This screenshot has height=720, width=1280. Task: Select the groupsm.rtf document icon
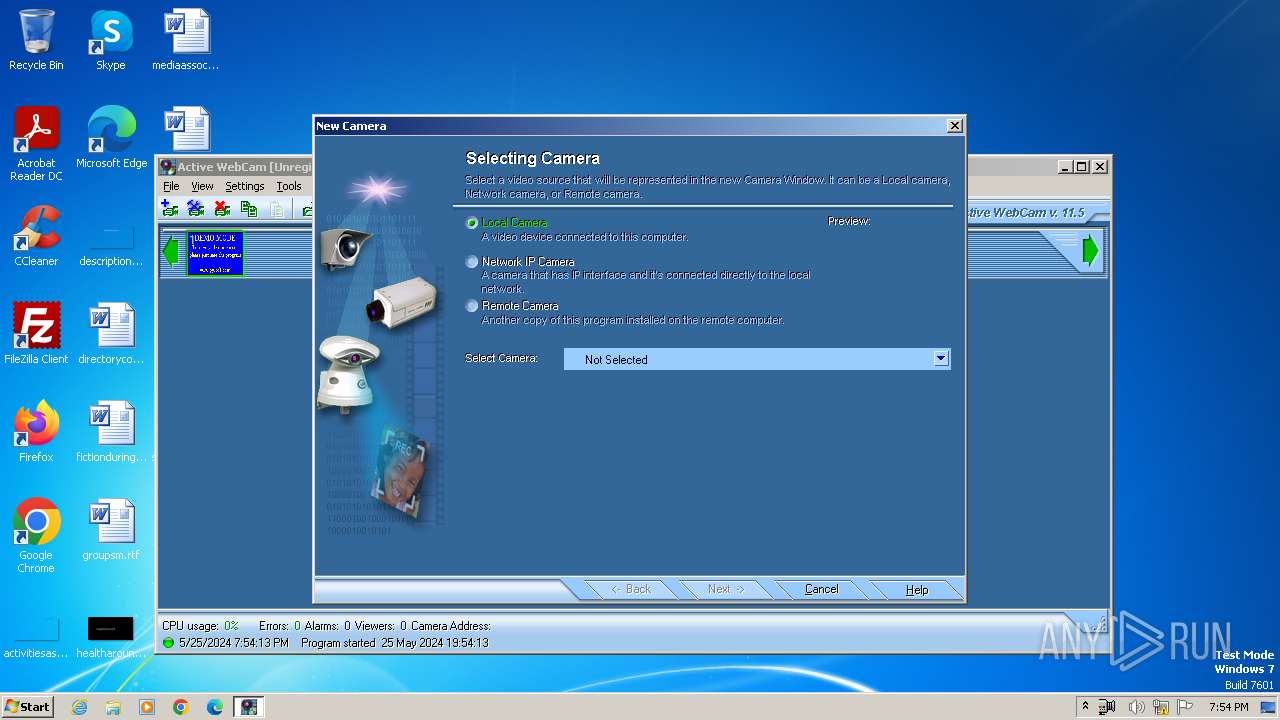[111, 530]
